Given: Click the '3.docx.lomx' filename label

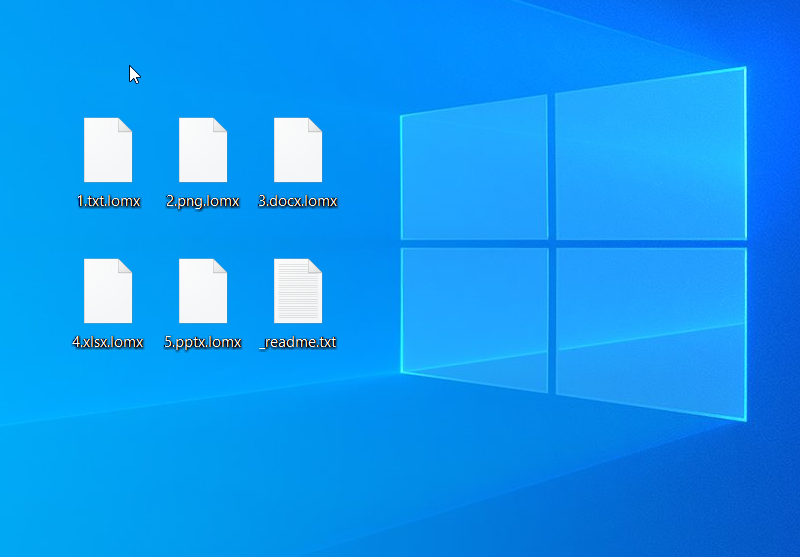Looking at the screenshot, I should point(297,201).
